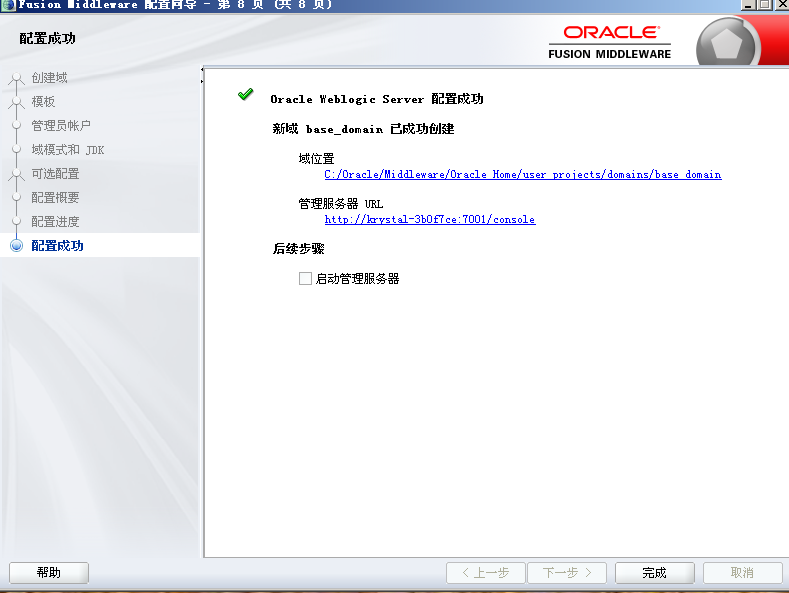Select the 域模式和 JDK step
This screenshot has height=593, width=789.
[68, 150]
